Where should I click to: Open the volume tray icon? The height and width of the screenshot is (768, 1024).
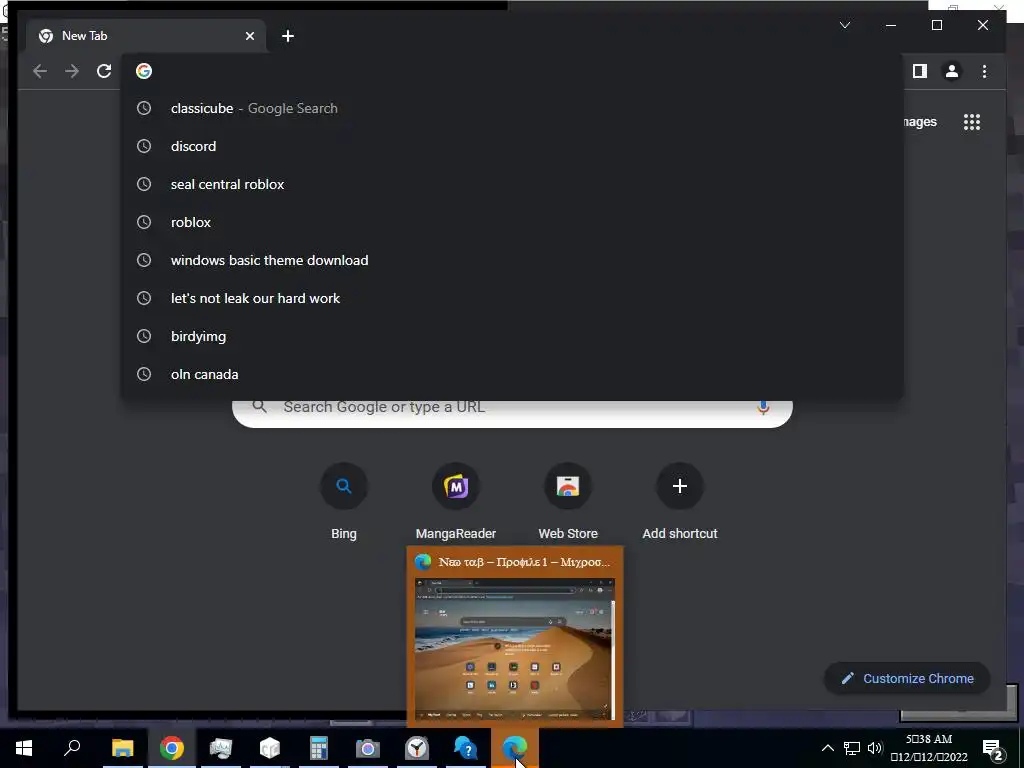coord(875,748)
